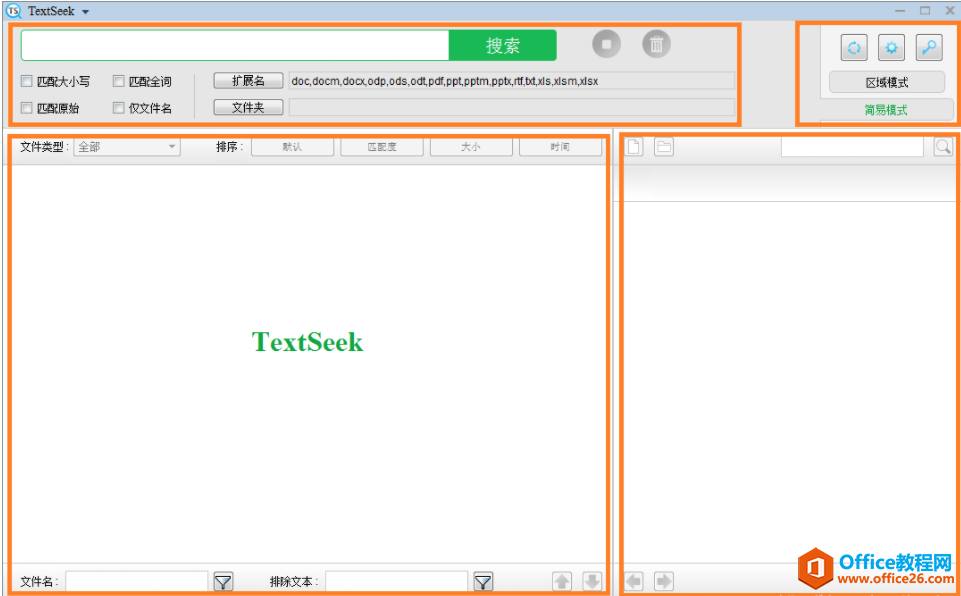The width and height of the screenshot is (961, 596).
Task: Click the 扩展名 button
Action: pyautogui.click(x=248, y=81)
